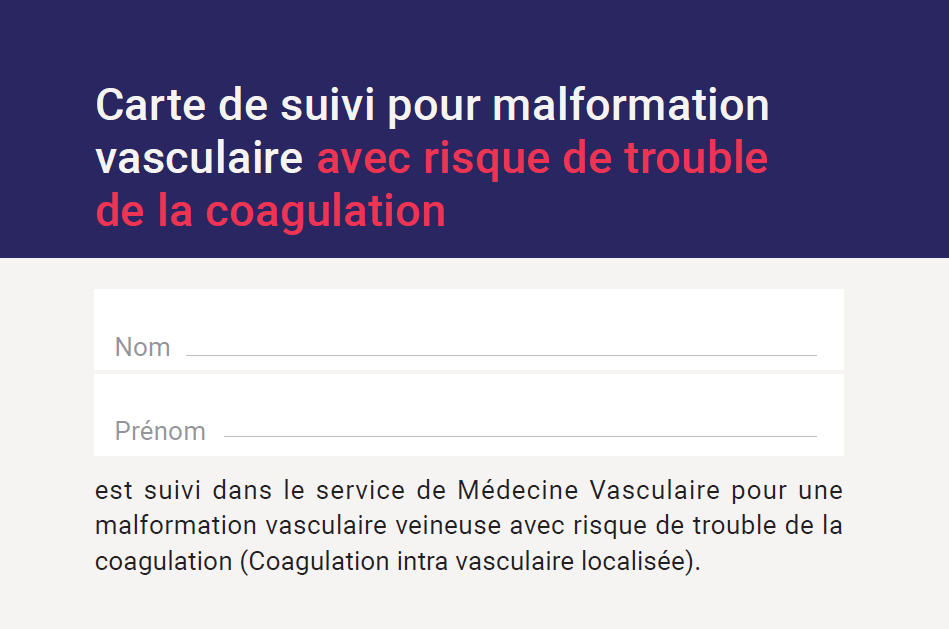Click the red word 'trouble' in the heading

coord(696,158)
